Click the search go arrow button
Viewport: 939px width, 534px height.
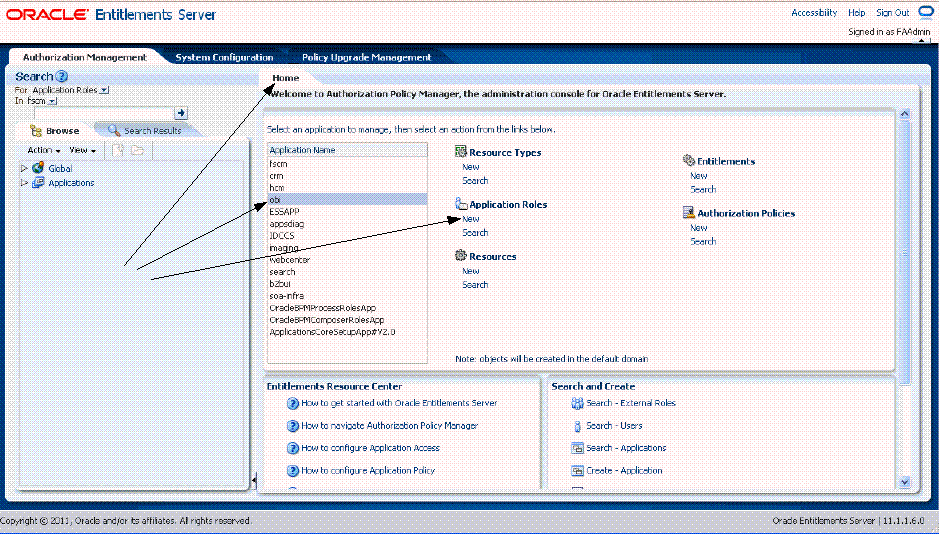pos(181,113)
